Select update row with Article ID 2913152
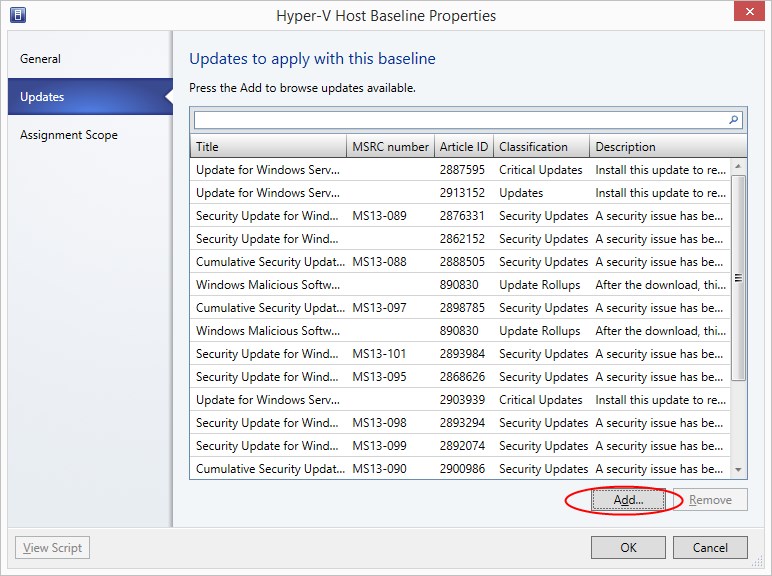This screenshot has height=576, width=772. tap(460, 192)
